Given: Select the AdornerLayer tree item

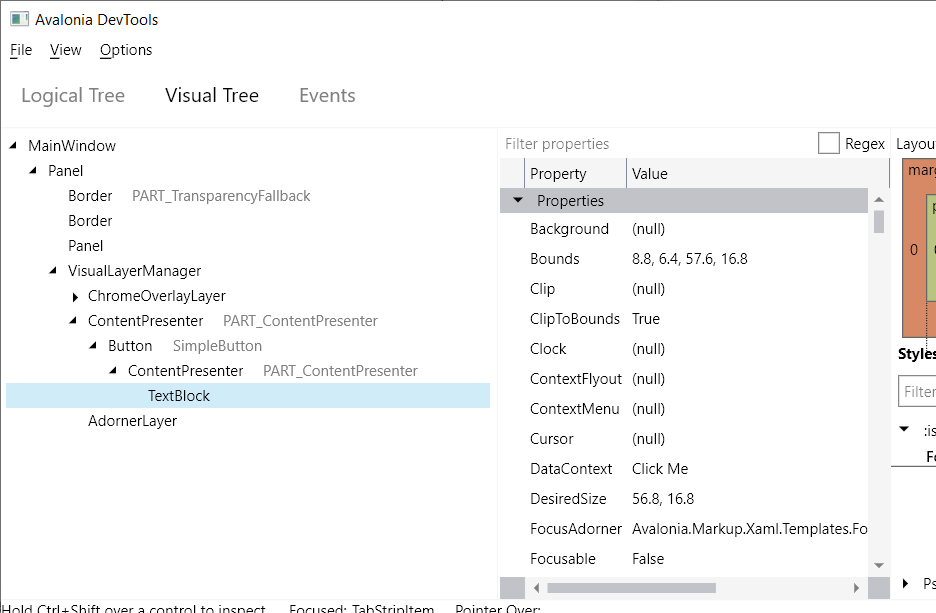Looking at the screenshot, I should tap(133, 421).
